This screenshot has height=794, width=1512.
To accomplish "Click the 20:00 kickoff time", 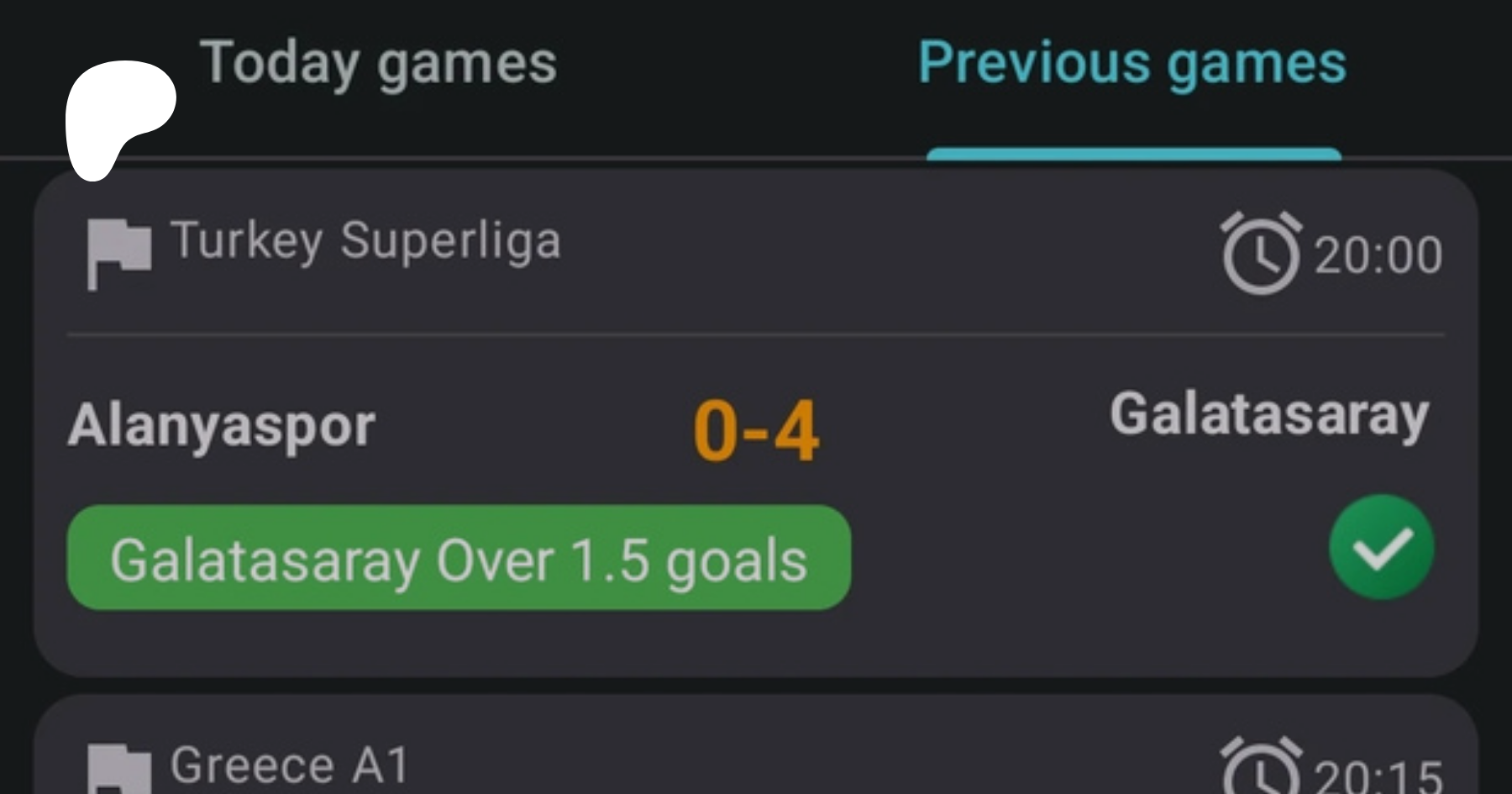I will 1378,255.
